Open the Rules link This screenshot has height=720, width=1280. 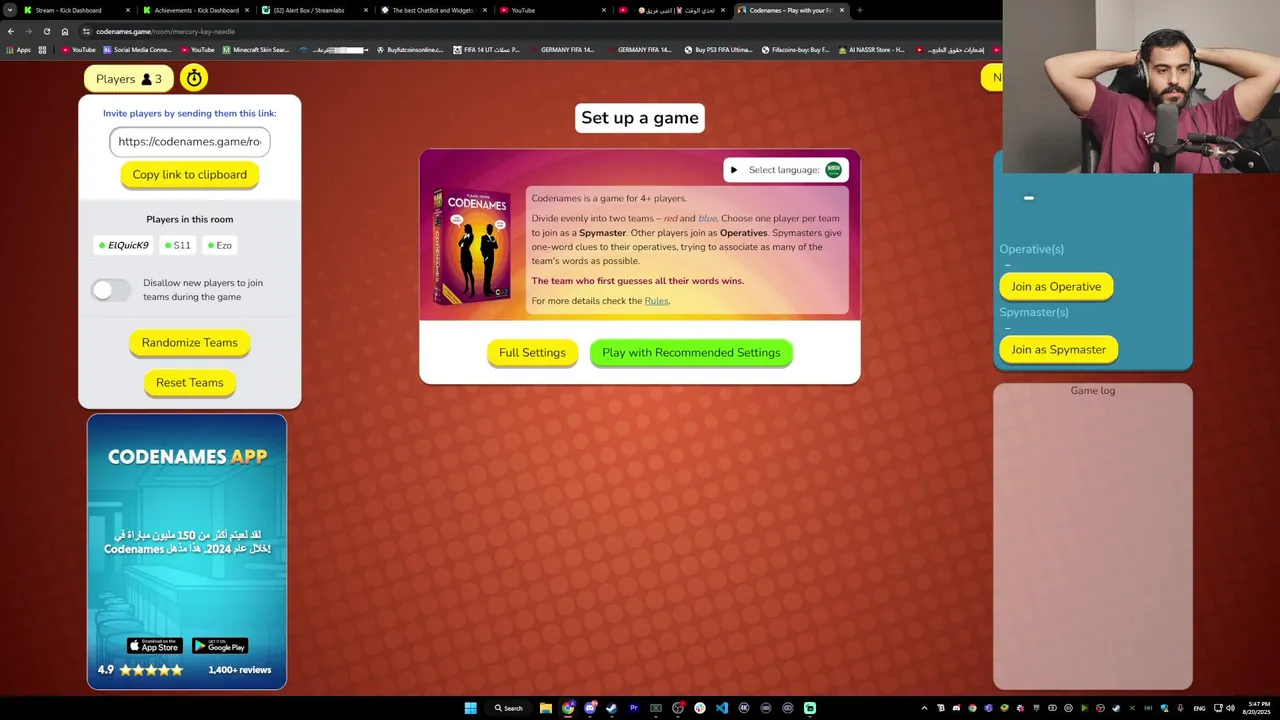656,301
